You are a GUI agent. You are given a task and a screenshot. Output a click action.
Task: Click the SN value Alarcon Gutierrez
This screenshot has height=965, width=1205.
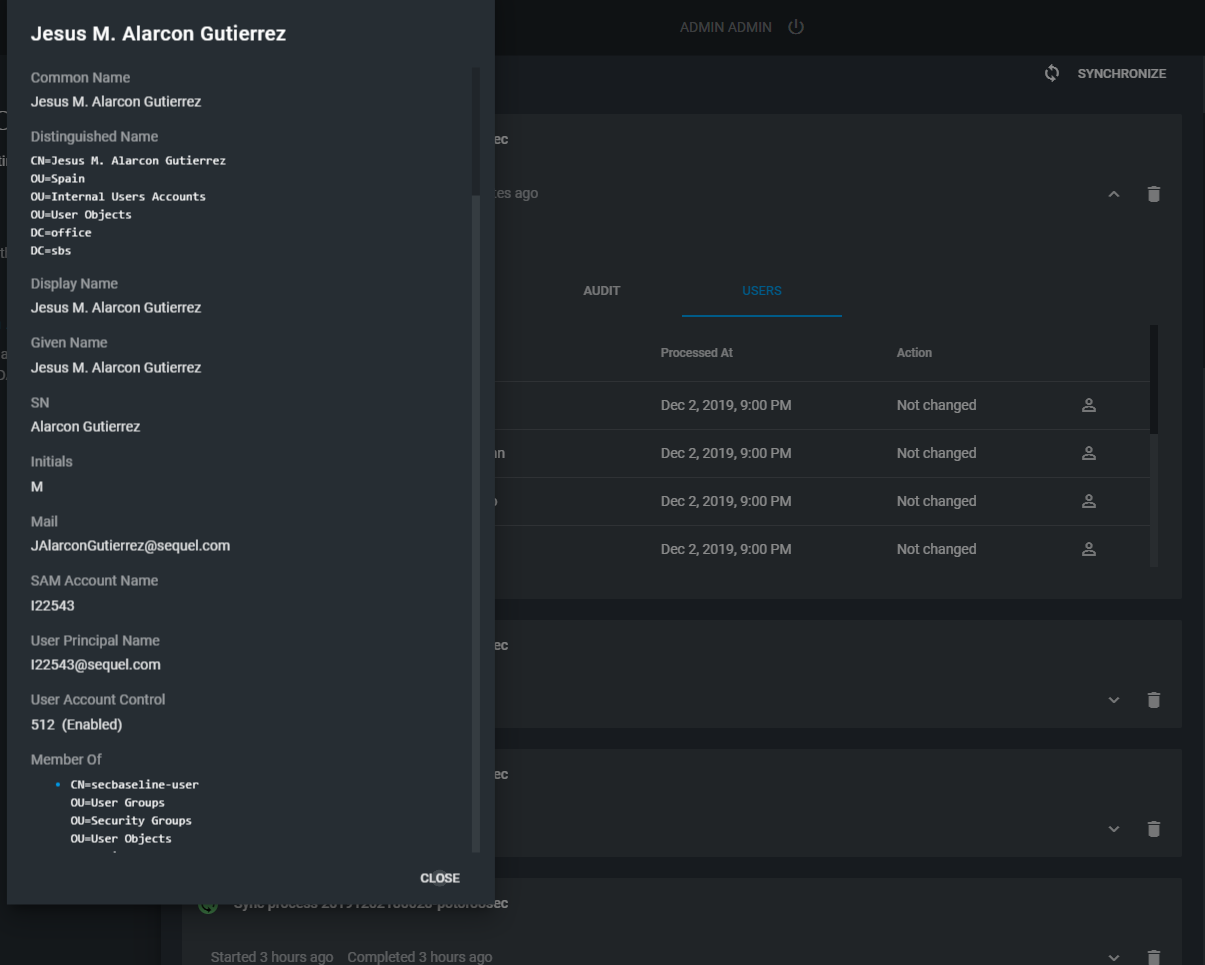86,427
